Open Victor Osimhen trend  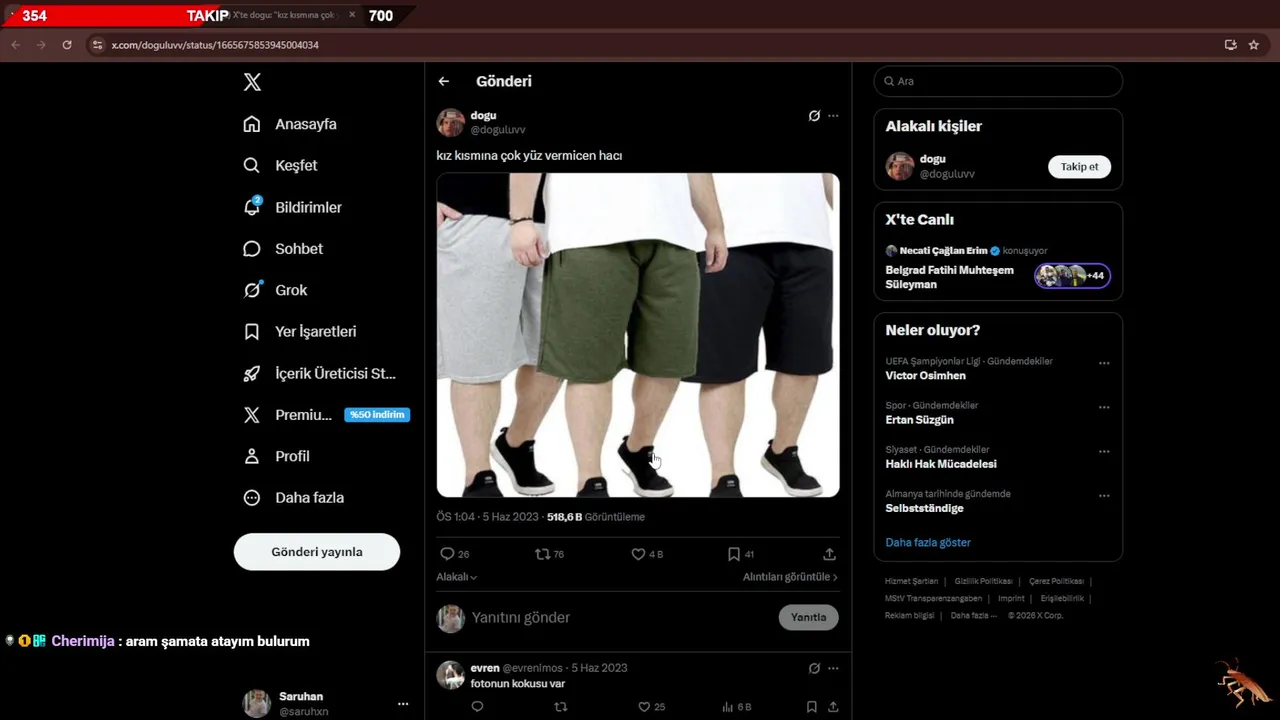pos(925,376)
